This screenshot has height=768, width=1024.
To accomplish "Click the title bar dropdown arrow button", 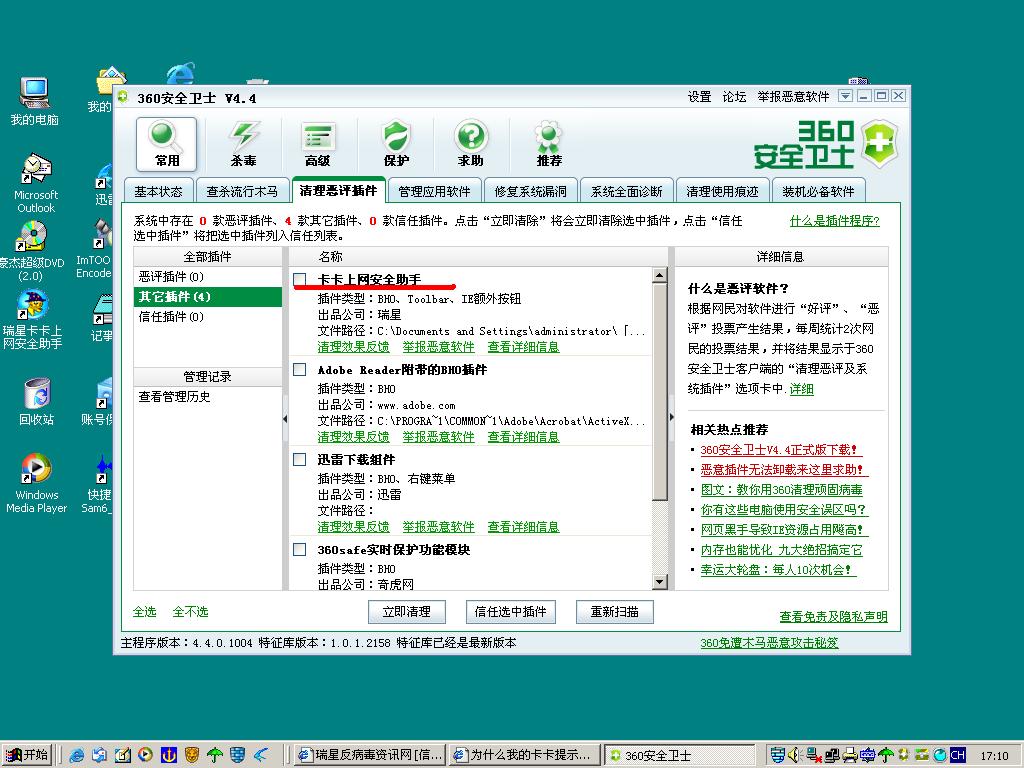I will click(845, 96).
